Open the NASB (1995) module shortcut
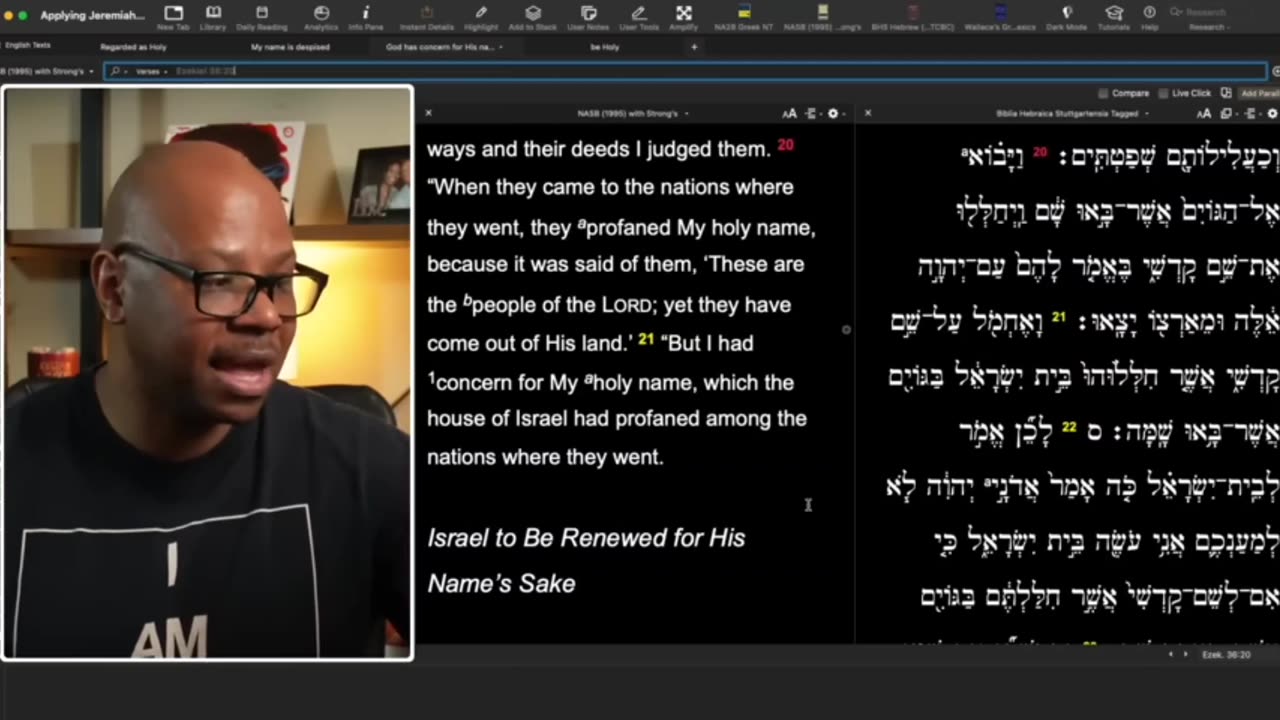Image resolution: width=1280 pixels, height=720 pixels. [822, 17]
